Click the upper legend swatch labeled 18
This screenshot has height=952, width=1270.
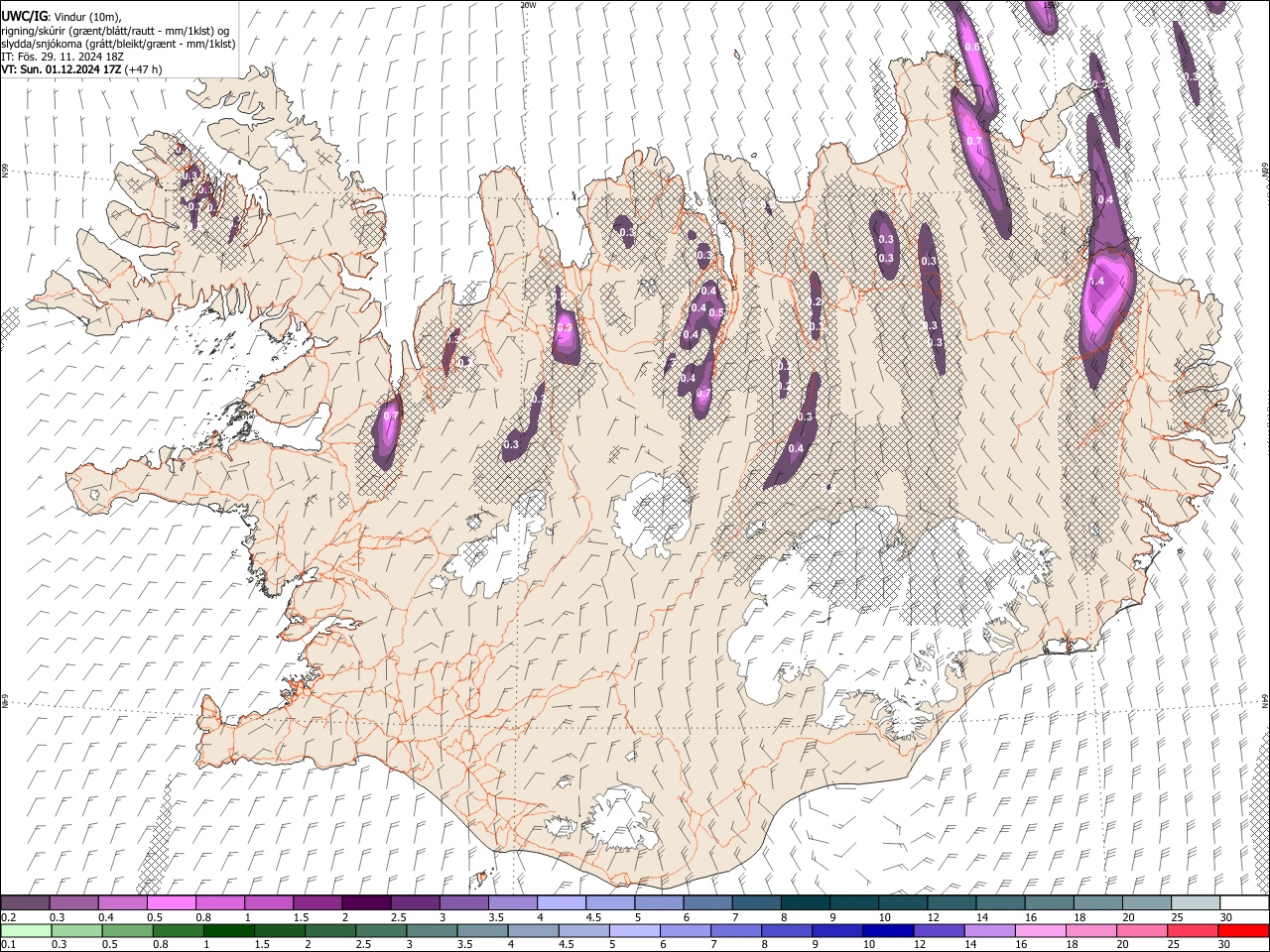click(1097, 902)
